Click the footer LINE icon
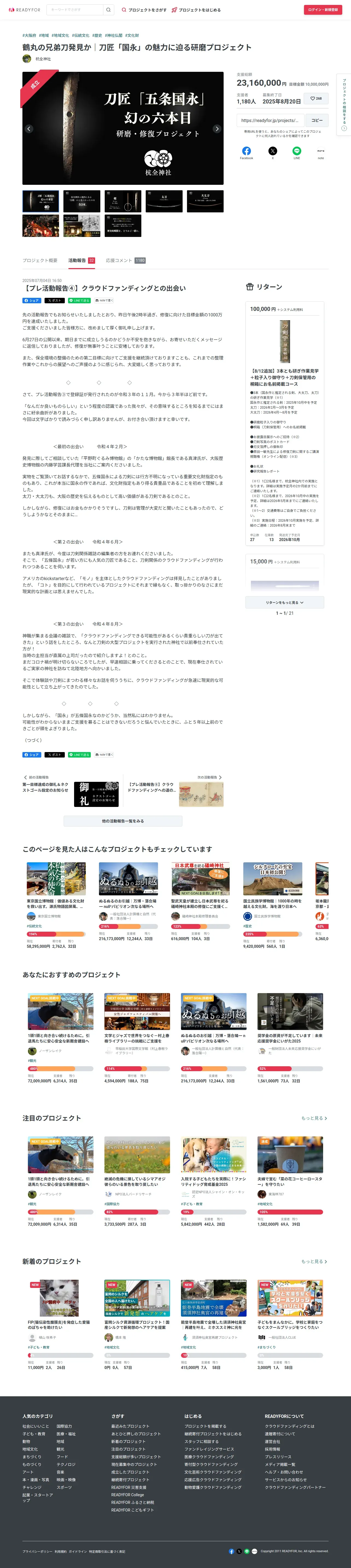Image resolution: width=351 pixels, height=1568 pixels. [247, 1551]
